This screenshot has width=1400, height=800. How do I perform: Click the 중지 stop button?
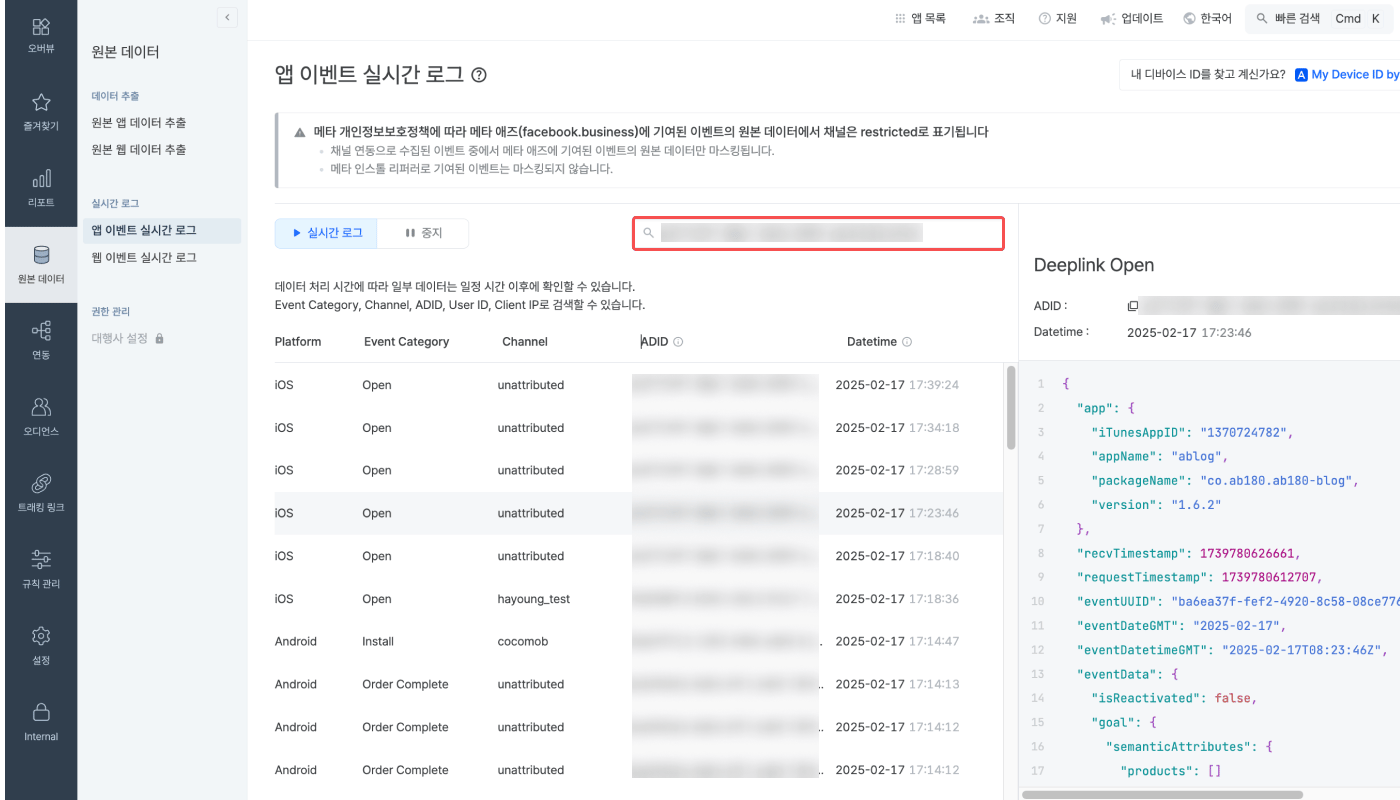[x=423, y=233]
